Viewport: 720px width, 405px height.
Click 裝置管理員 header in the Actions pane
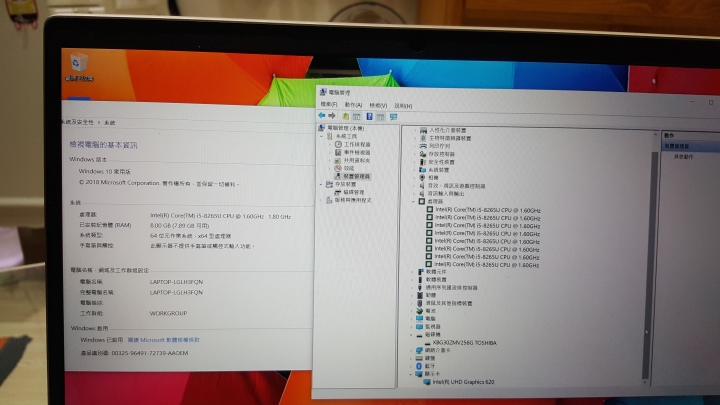pos(677,146)
